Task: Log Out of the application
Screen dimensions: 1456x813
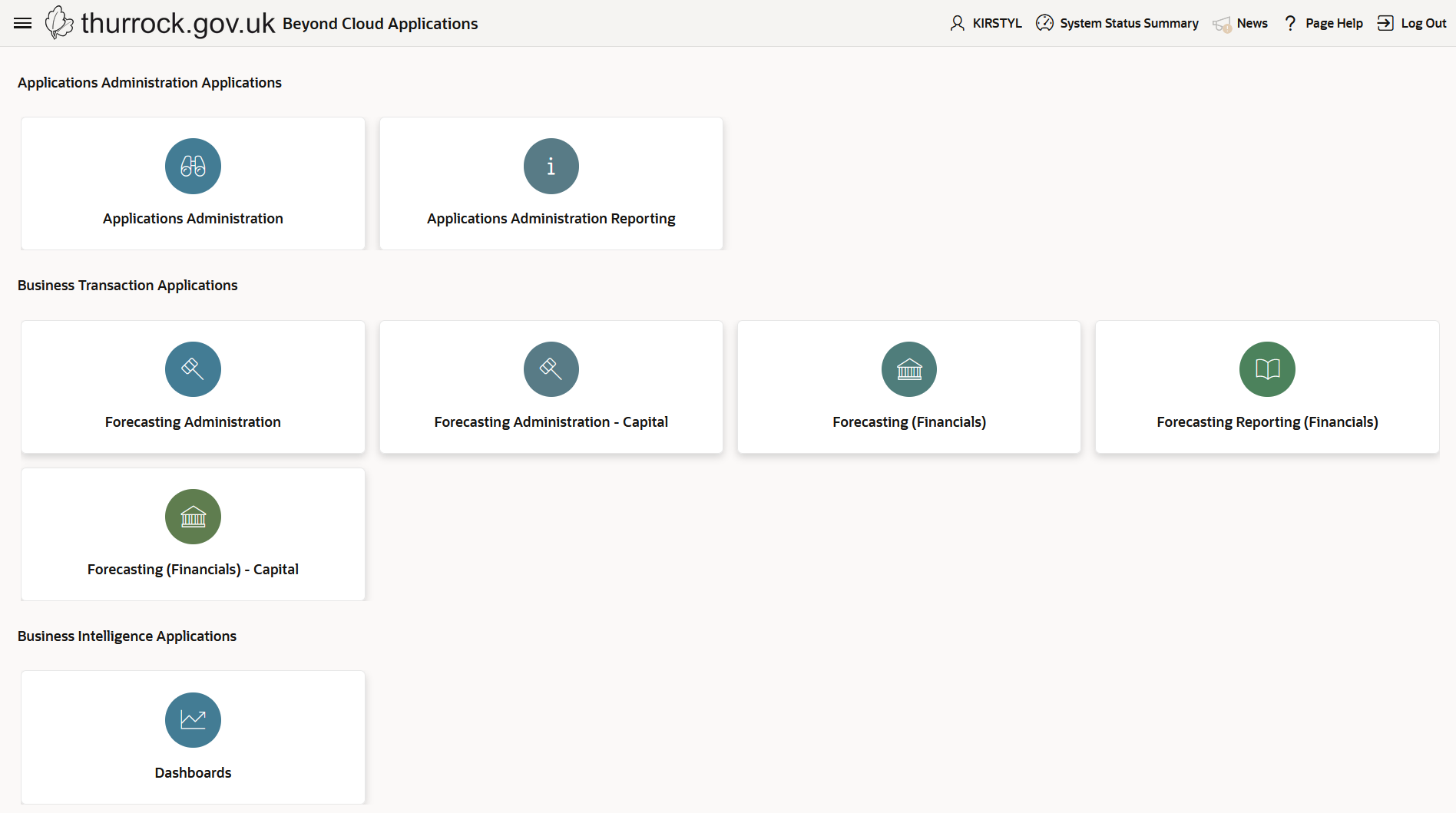Action: click(1412, 23)
